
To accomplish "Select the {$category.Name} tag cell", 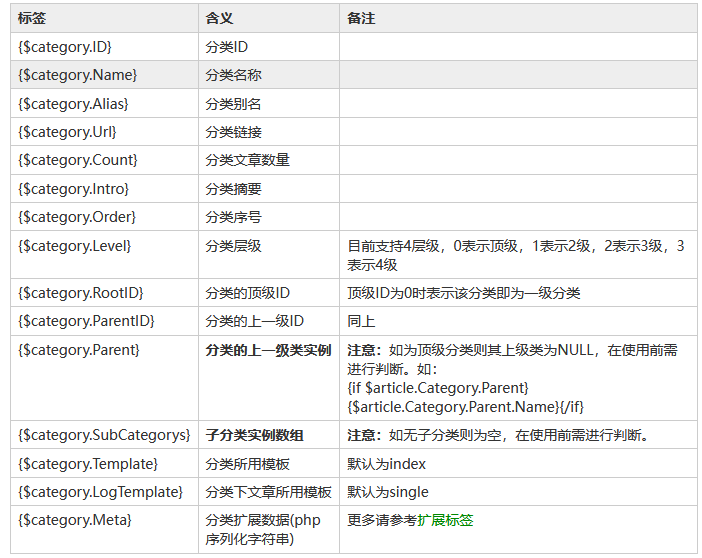I will tap(104, 75).
